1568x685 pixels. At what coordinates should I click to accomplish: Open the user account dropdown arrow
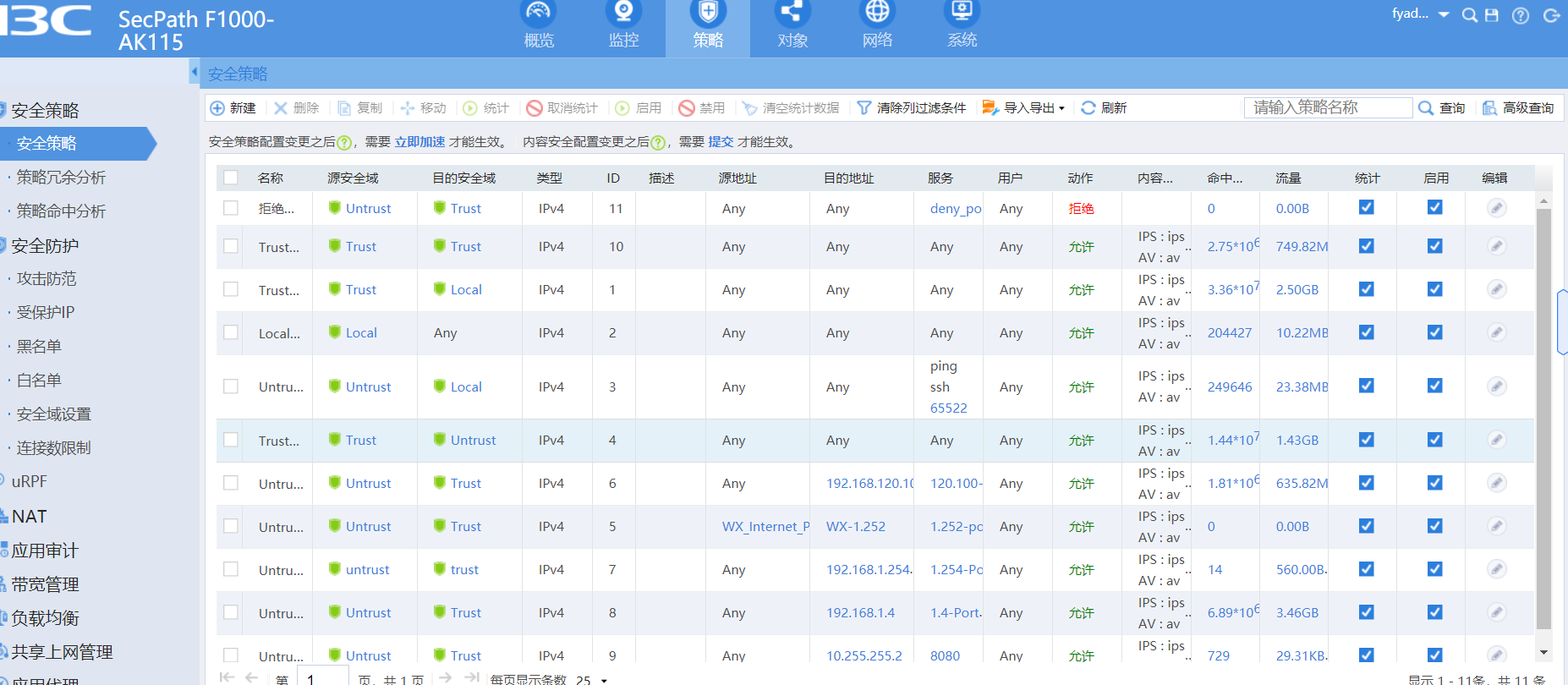1444,14
